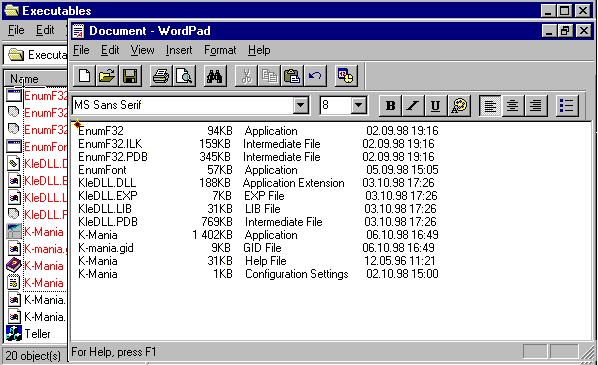Insert date and time icon
Screen dimensions: 598x365
pos(346,76)
